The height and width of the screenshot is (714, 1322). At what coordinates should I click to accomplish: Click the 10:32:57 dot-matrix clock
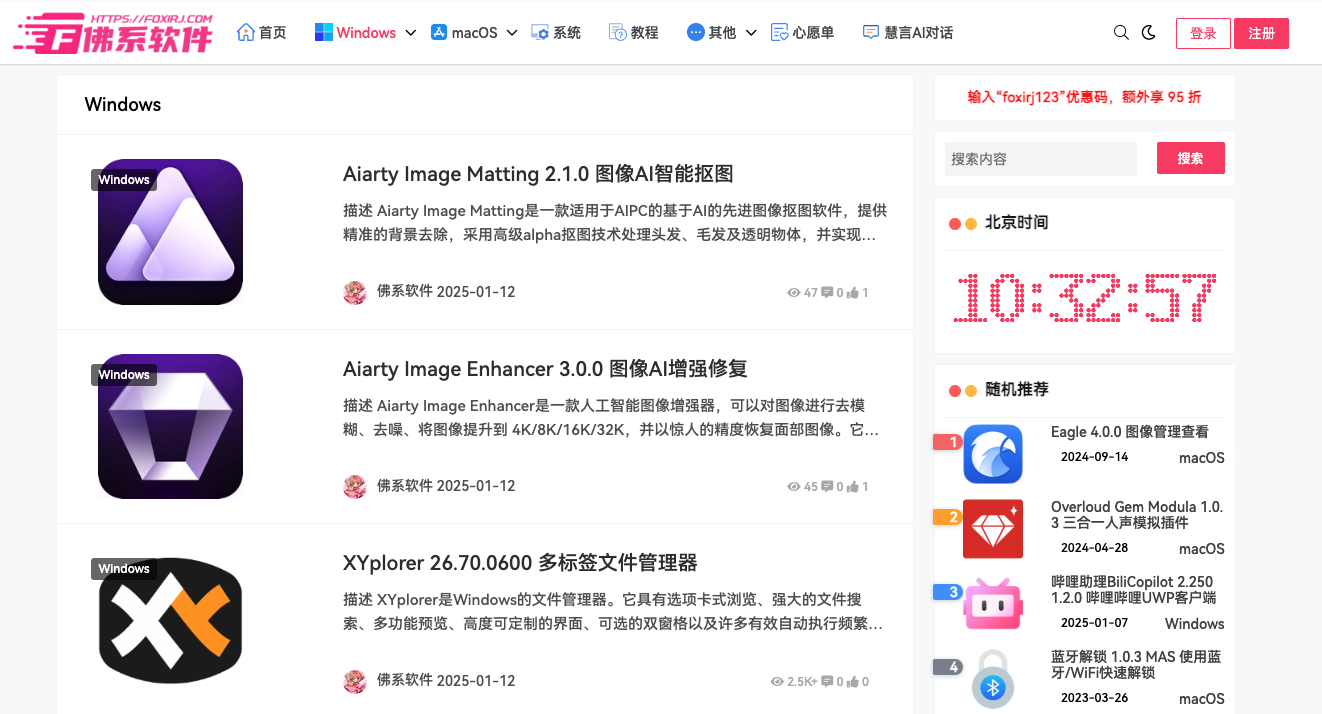point(1085,298)
